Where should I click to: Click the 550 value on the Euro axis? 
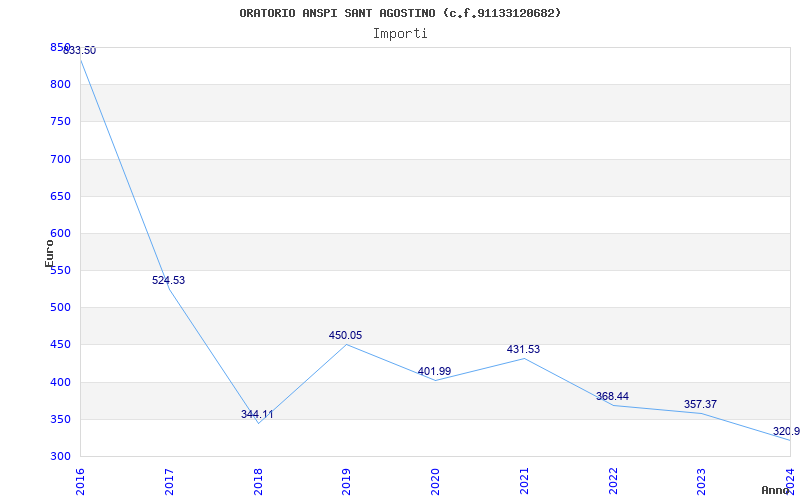(59, 270)
